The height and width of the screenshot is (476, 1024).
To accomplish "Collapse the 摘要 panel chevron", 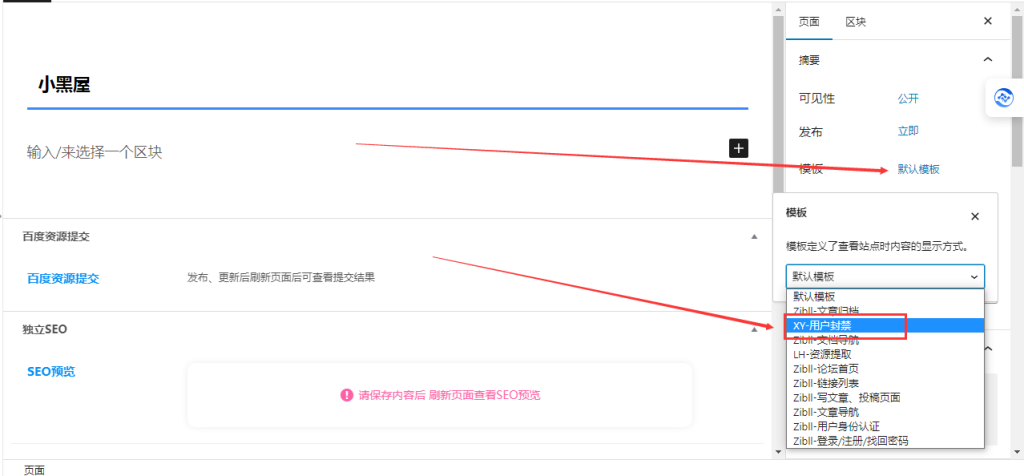I will coord(987,59).
